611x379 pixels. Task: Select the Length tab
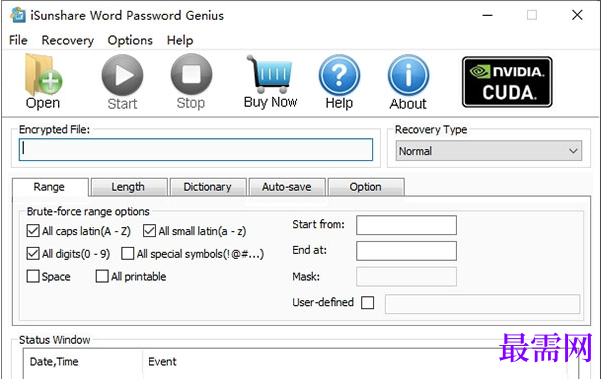[x=128, y=187]
